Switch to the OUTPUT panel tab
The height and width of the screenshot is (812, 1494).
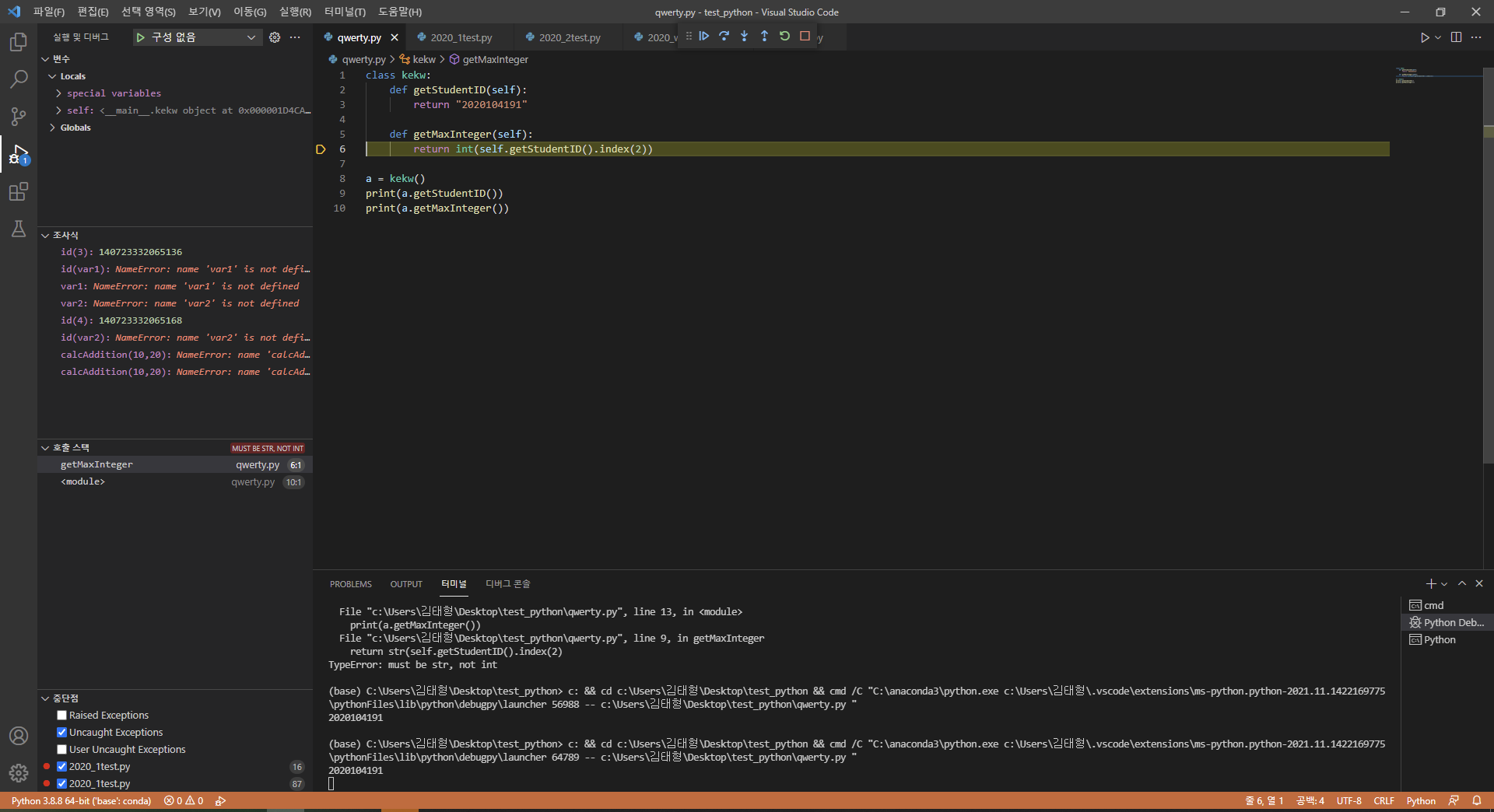click(406, 584)
